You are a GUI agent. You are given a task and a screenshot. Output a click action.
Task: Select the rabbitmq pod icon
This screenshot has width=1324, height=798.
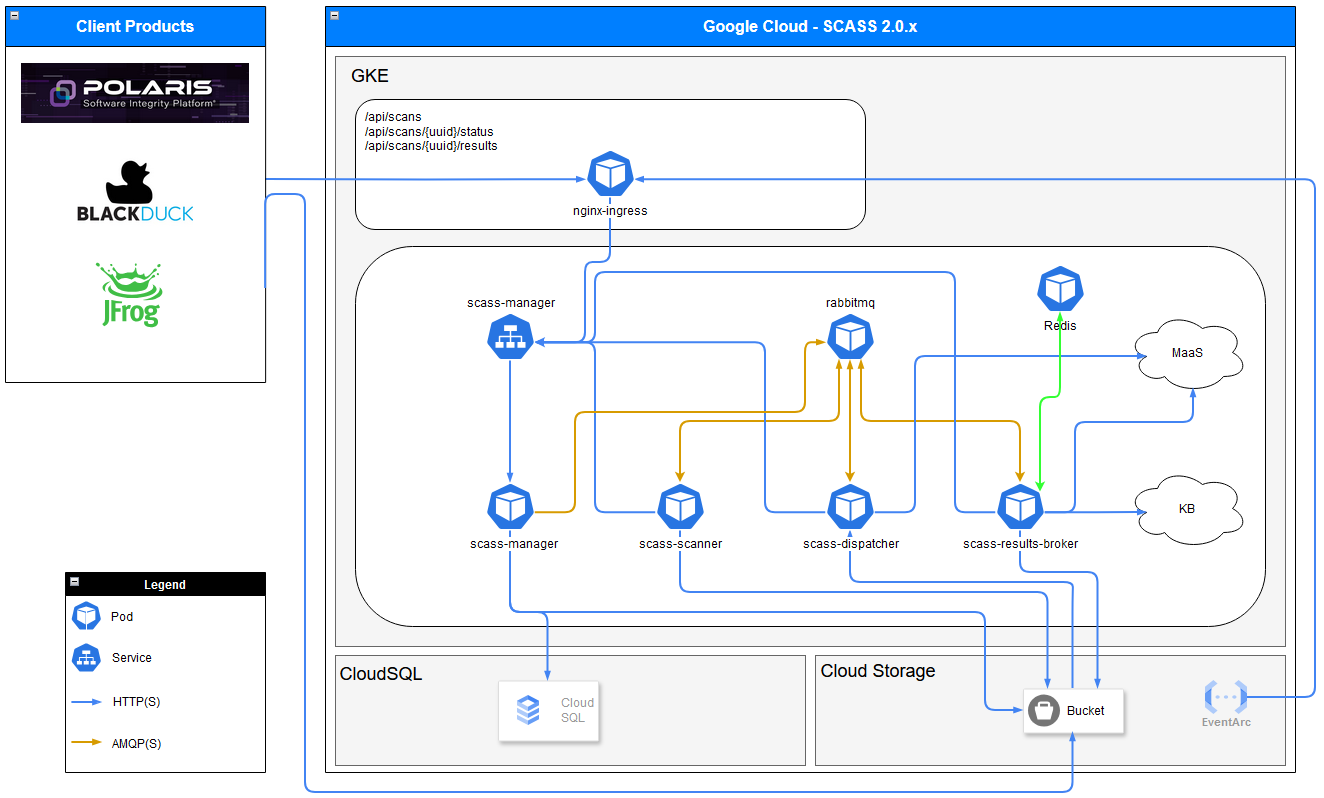pos(850,337)
